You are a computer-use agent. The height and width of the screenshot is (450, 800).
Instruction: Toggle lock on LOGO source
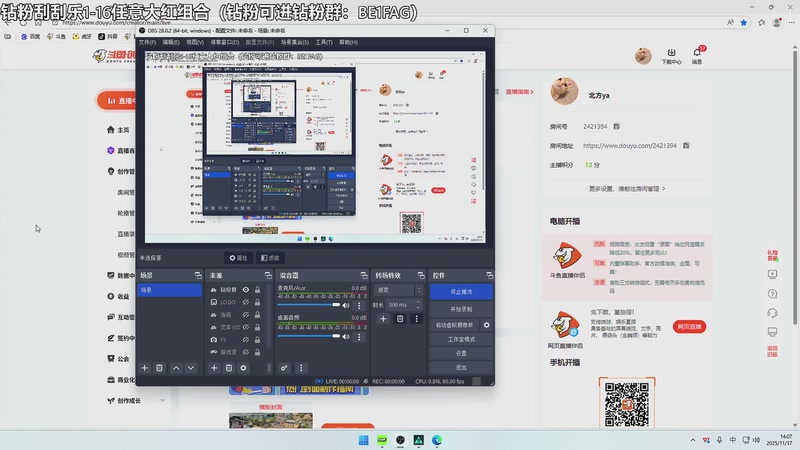tap(257, 302)
